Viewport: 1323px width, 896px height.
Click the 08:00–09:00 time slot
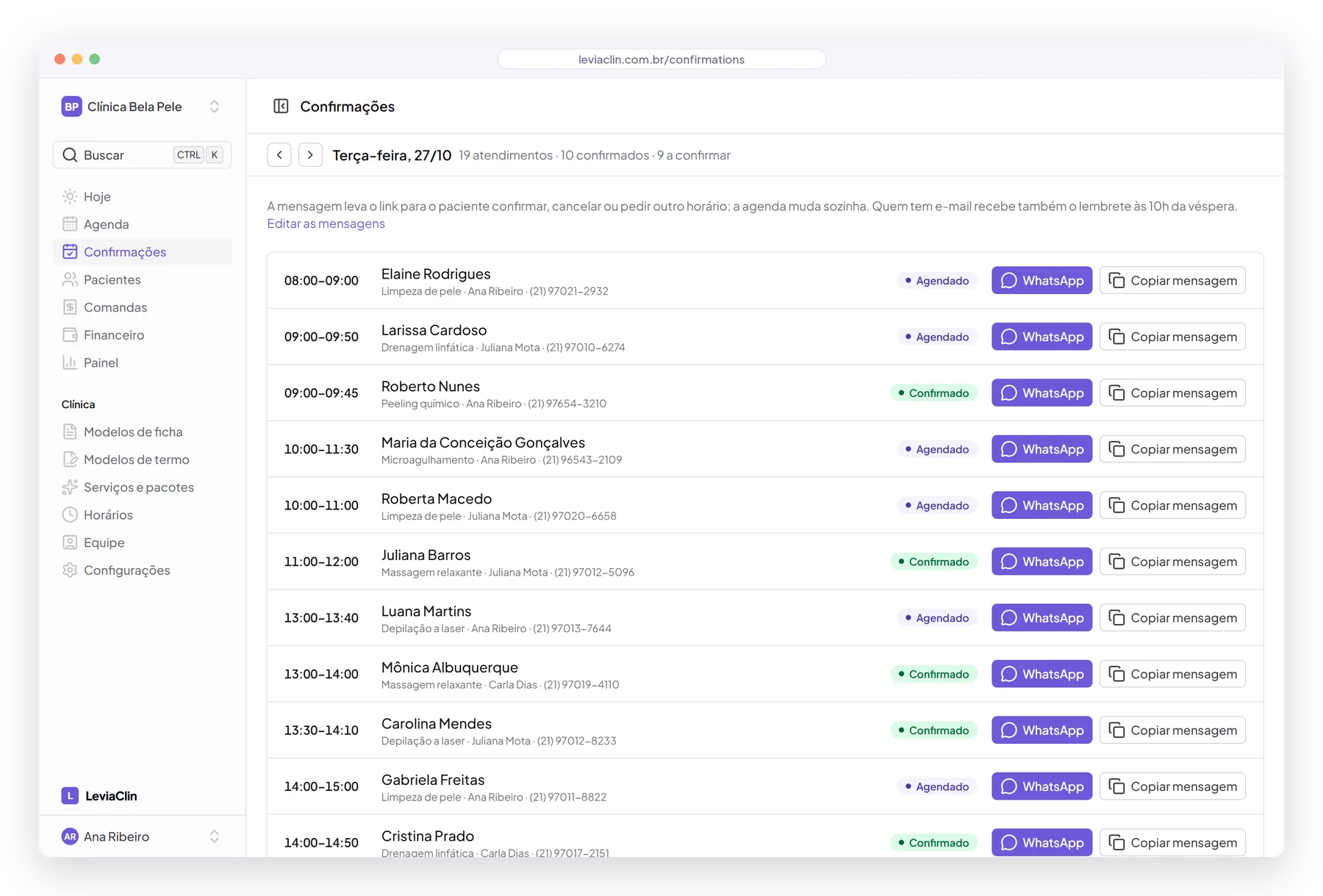click(x=321, y=280)
